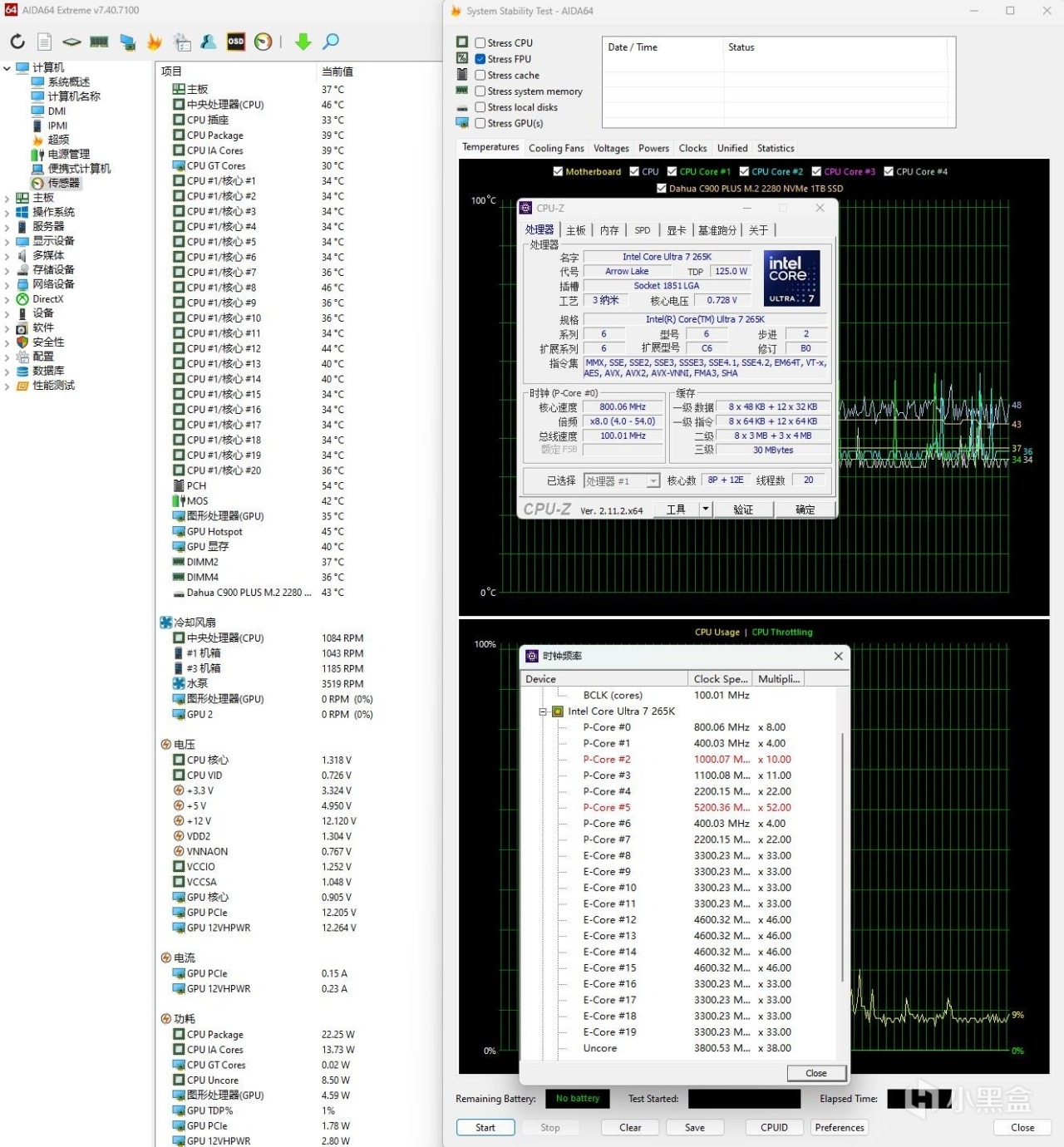Click the gear-and-checklist icon in AIDA64 toolbar
The image size is (1064, 1147).
coord(182,42)
